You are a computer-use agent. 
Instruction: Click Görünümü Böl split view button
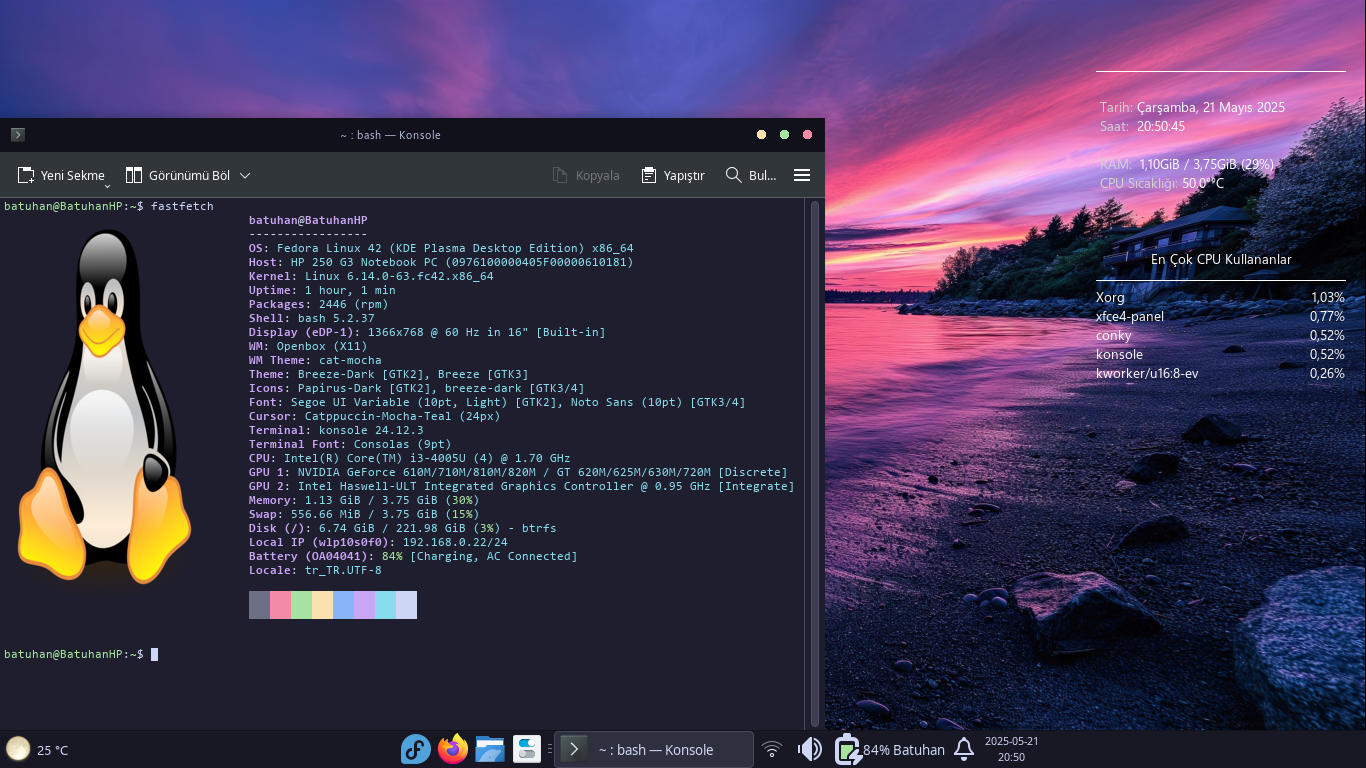coord(178,175)
